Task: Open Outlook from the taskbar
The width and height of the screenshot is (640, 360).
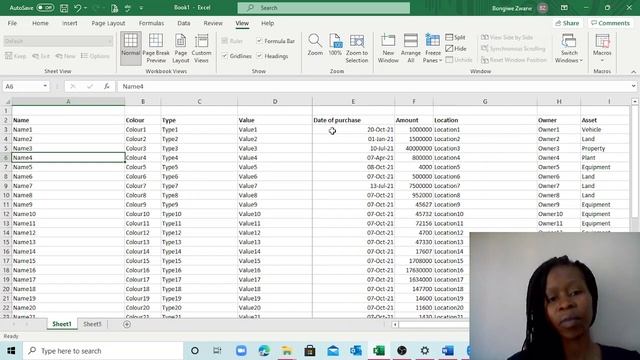Action: (356, 351)
